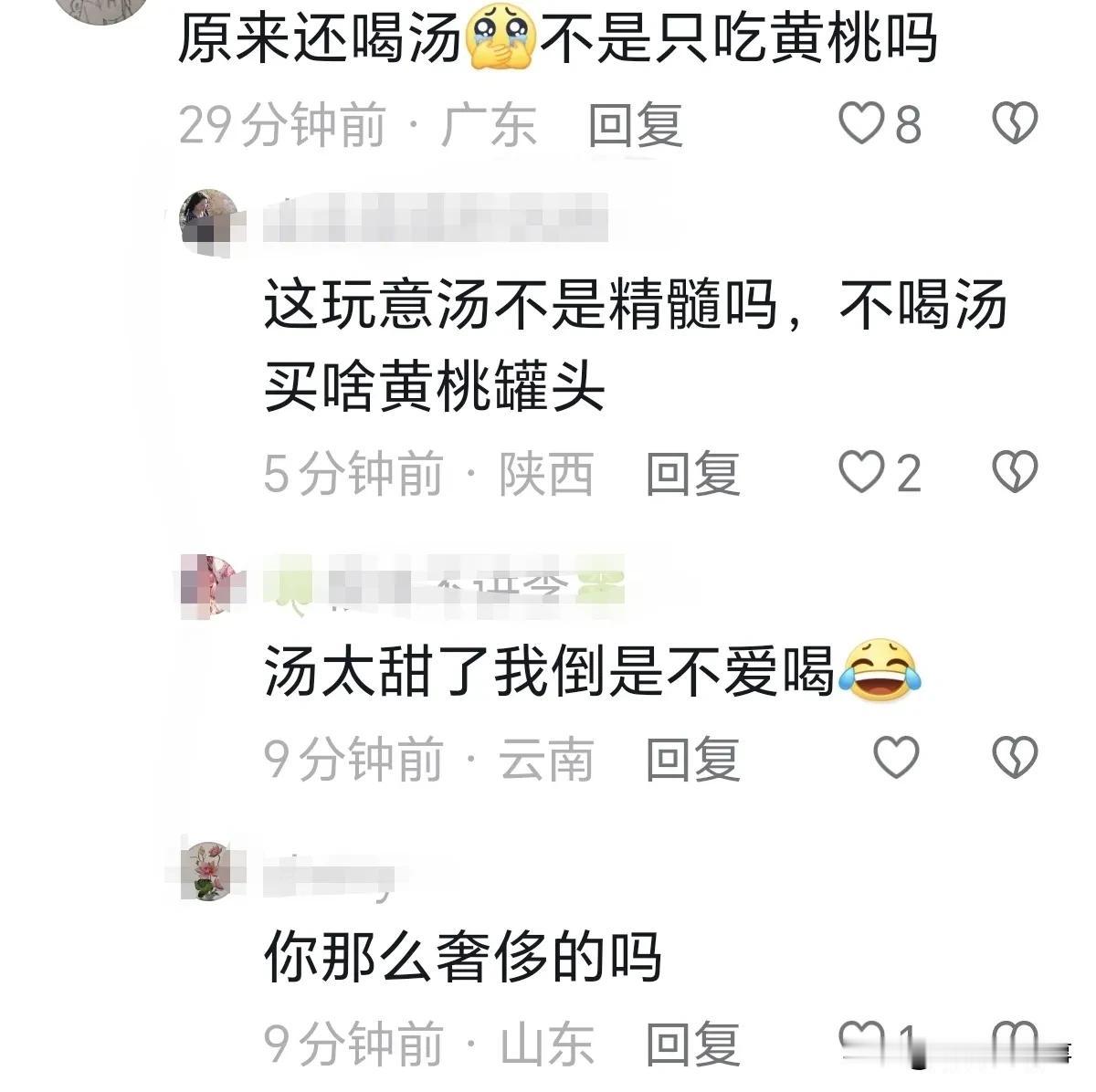Reply to the Shaanxi comment (回复)
The image size is (1096, 1092).
point(693,474)
